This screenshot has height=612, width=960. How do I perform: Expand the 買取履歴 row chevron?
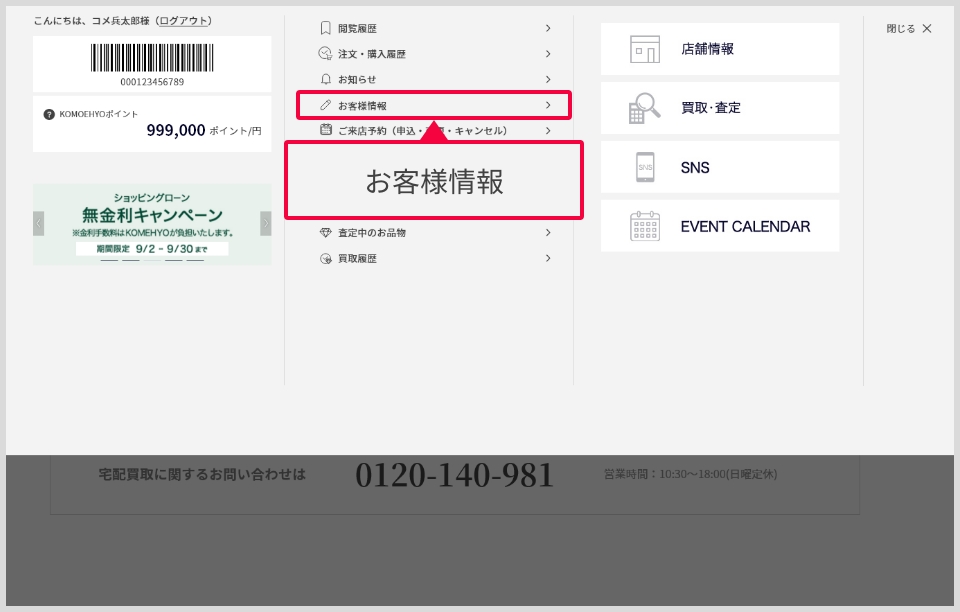coord(548,258)
